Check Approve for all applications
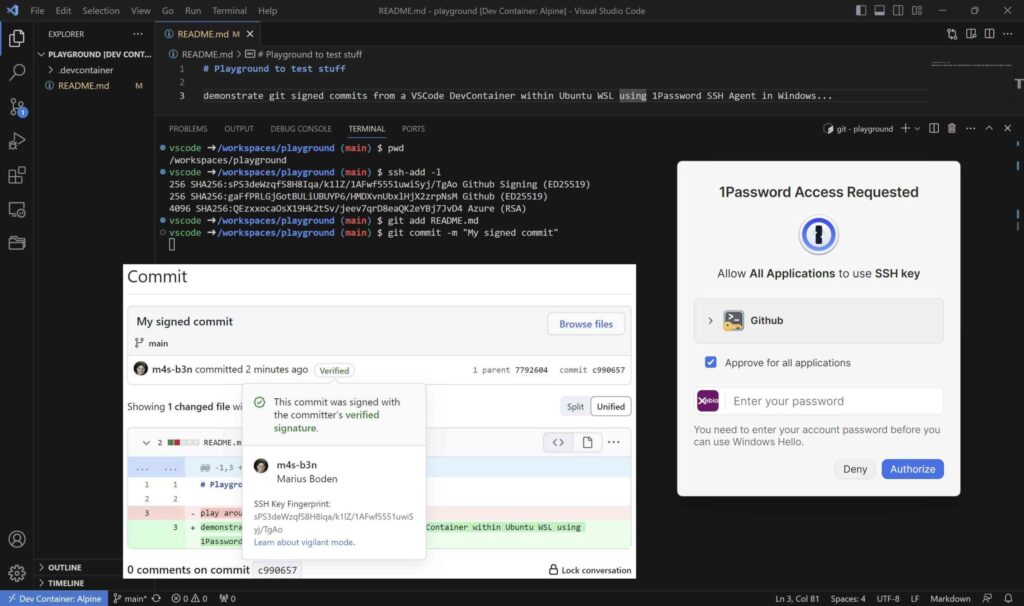 tap(711, 363)
